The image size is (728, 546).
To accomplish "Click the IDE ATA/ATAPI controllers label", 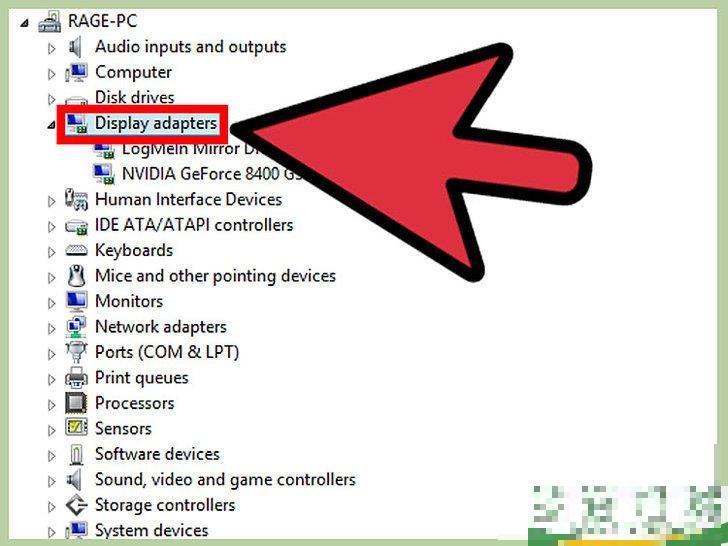I will pyautogui.click(x=194, y=225).
